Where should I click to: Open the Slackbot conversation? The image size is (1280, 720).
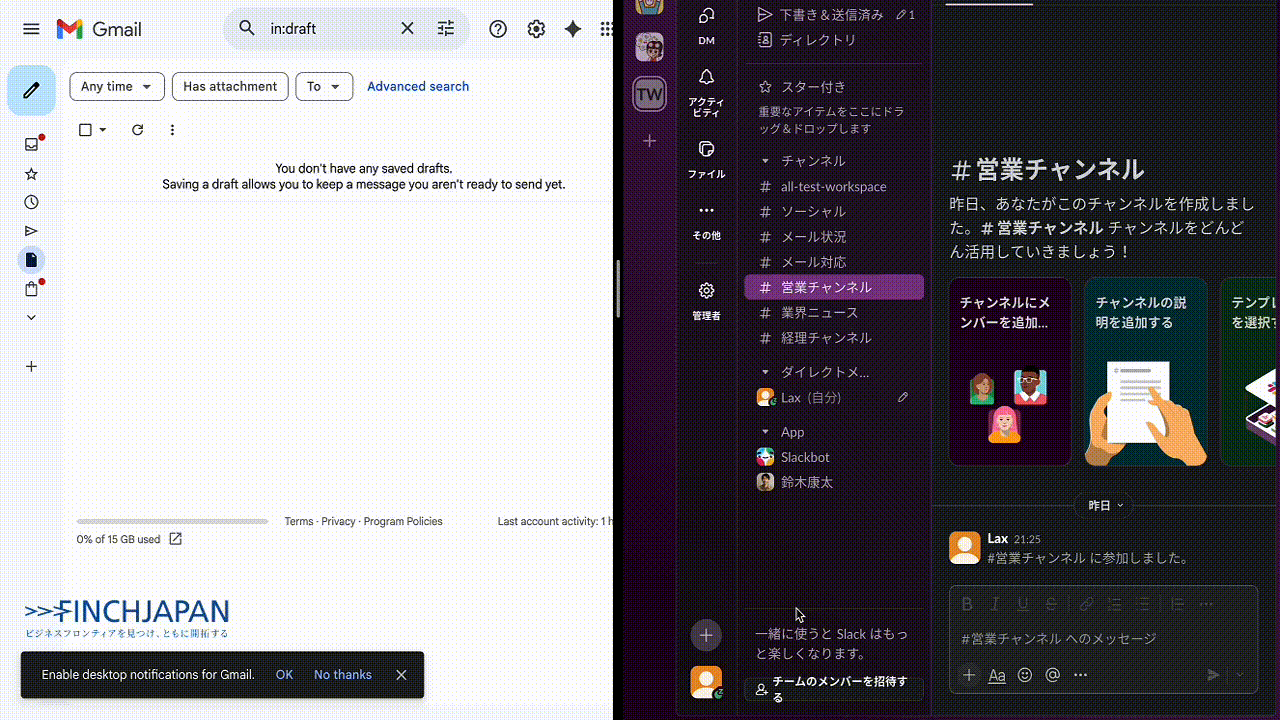point(805,457)
